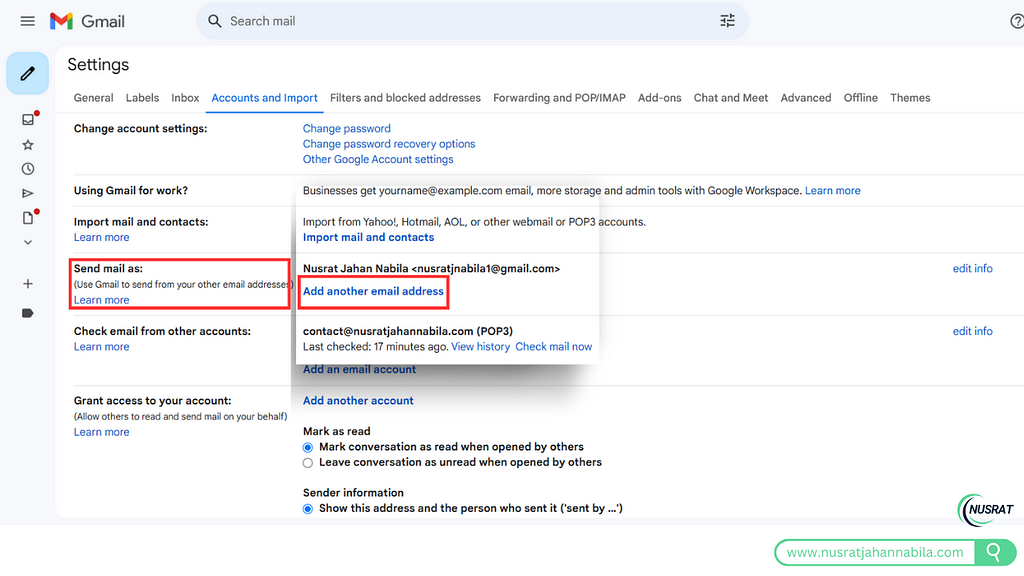This screenshot has width=1024, height=576.
Task: Select Mark conversation as read when opened
Action: pyautogui.click(x=308, y=447)
